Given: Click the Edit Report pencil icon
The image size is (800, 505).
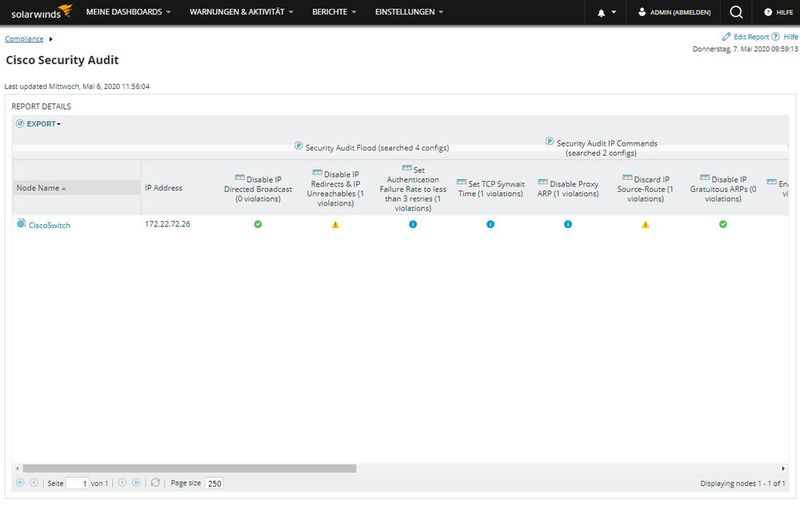Looking at the screenshot, I should 727,37.
